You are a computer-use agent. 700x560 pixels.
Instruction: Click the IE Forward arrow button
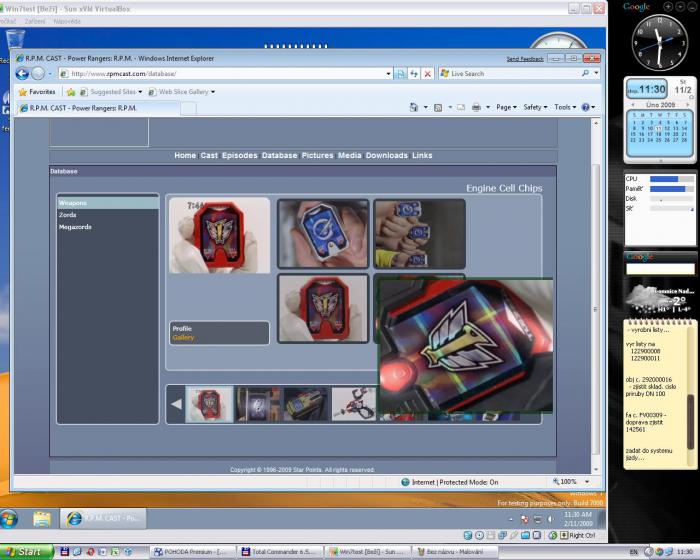38,74
